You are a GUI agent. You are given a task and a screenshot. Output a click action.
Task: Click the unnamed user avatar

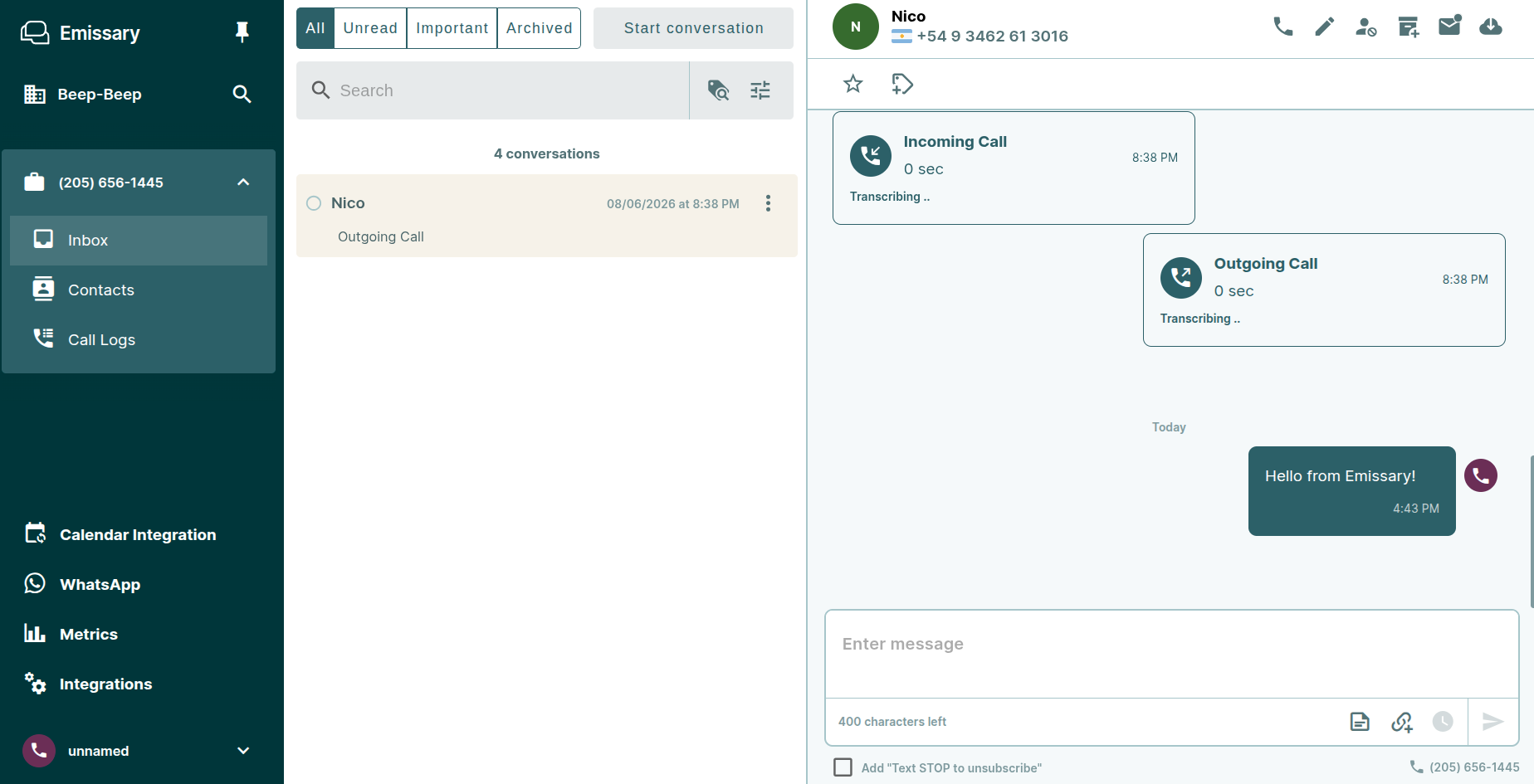click(39, 750)
